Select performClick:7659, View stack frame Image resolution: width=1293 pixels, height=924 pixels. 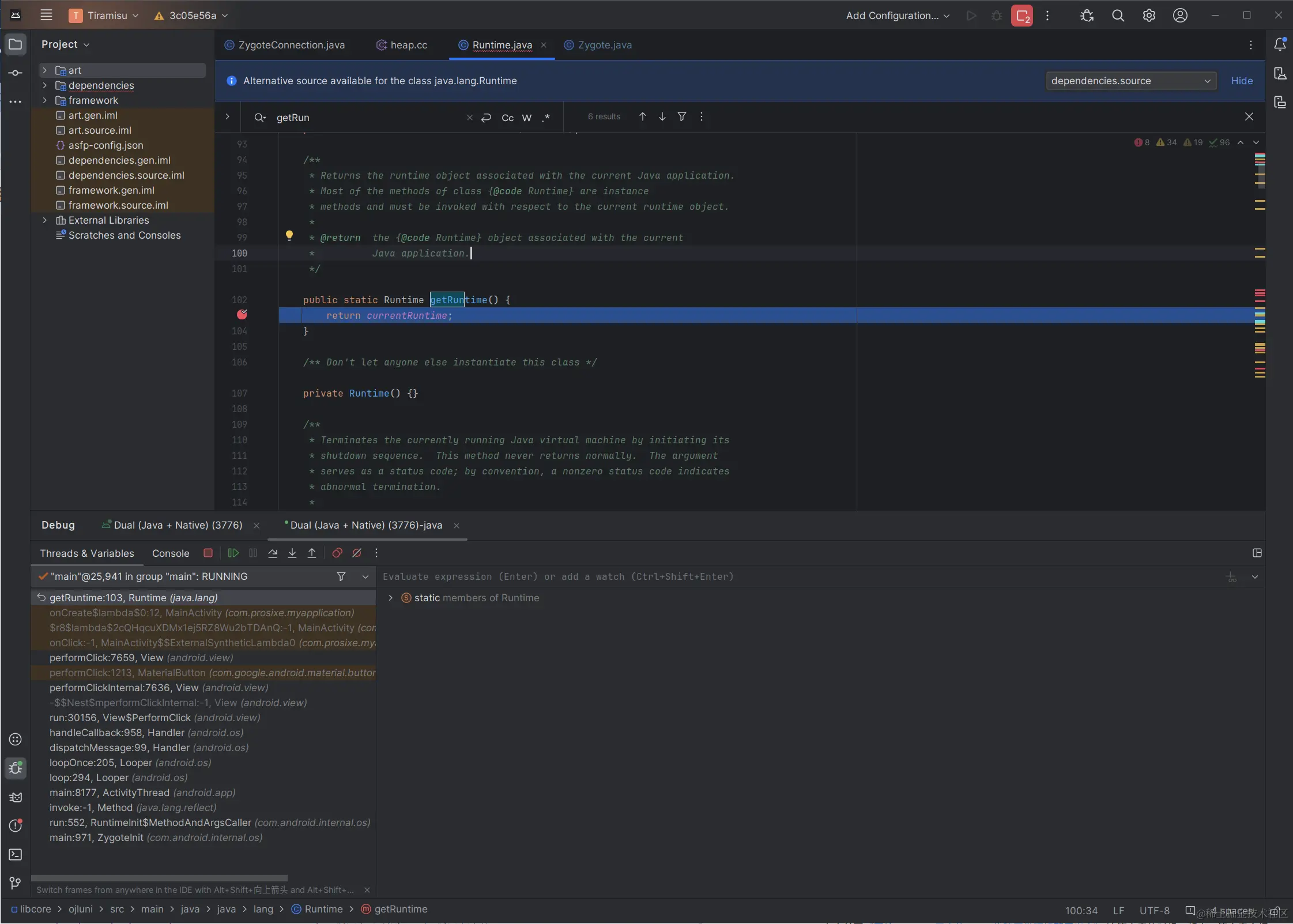203,658
